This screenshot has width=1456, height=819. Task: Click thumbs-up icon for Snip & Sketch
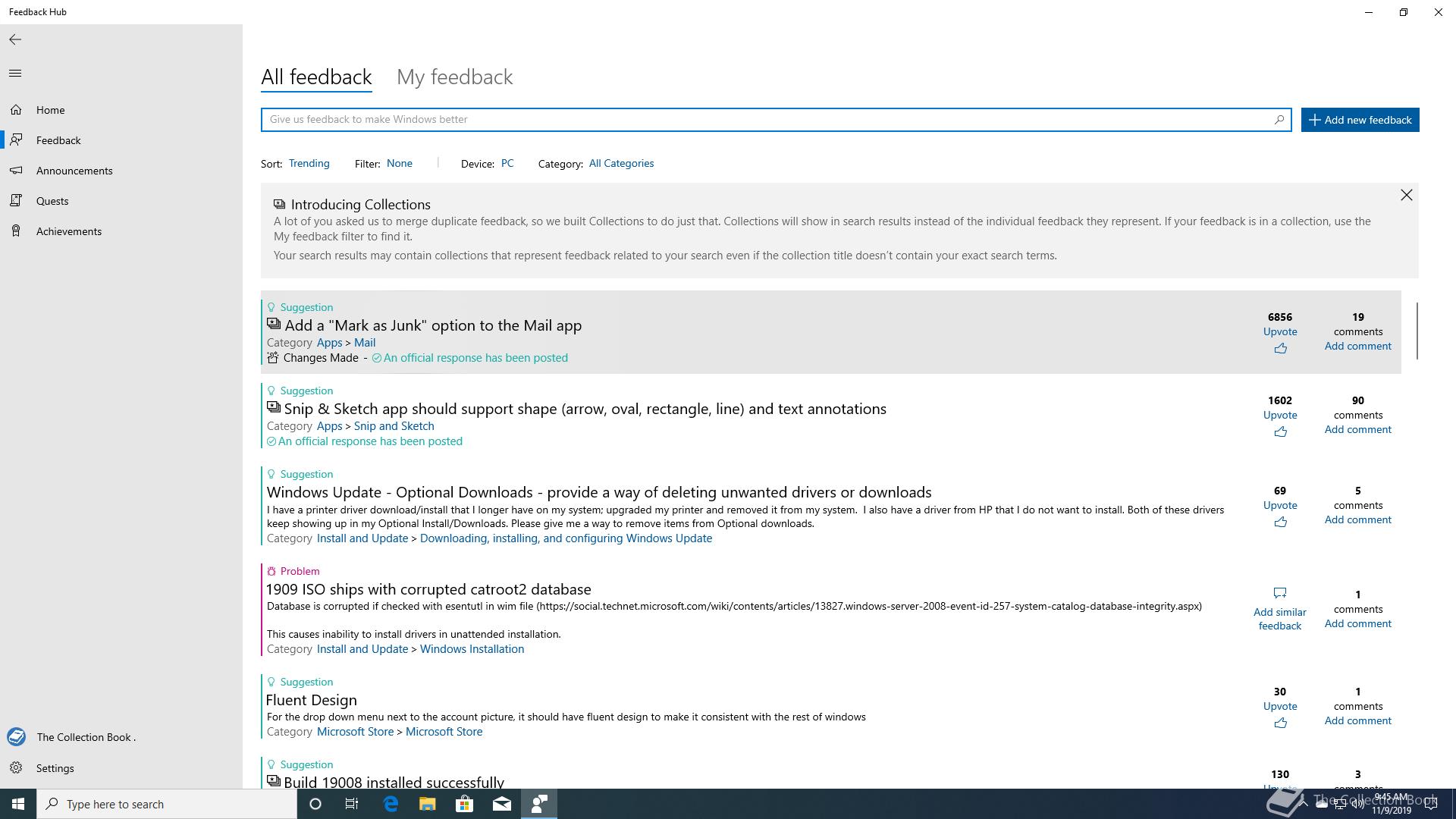[x=1280, y=432]
